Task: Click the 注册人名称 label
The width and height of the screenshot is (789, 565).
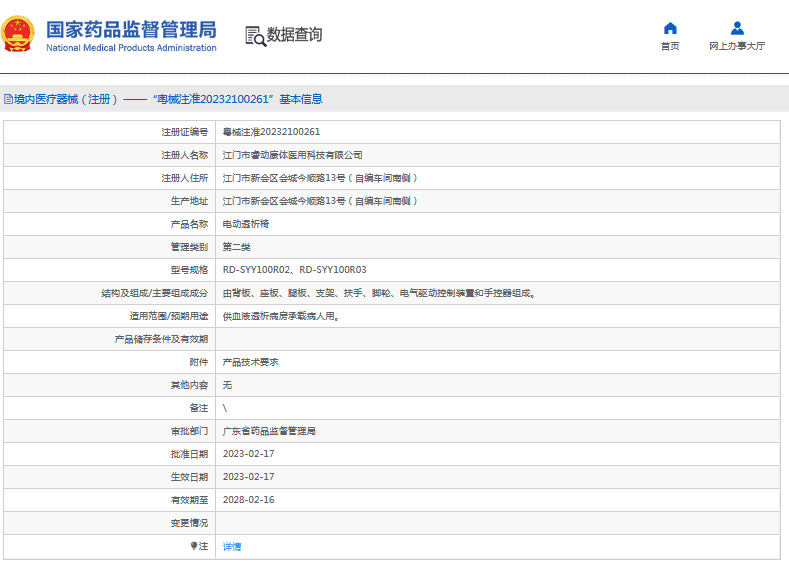Action: pos(185,155)
